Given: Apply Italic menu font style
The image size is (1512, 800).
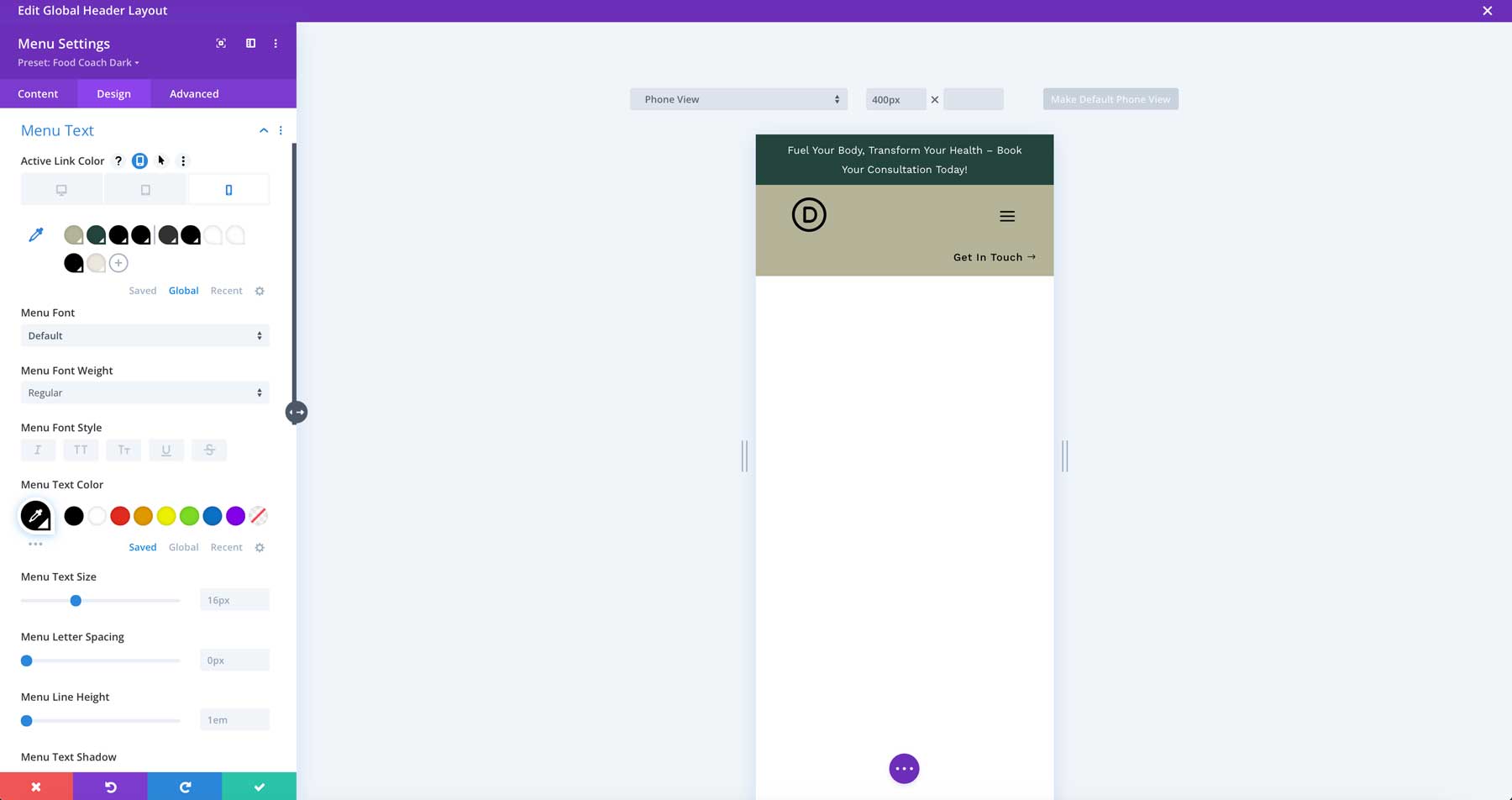Looking at the screenshot, I should tap(38, 450).
